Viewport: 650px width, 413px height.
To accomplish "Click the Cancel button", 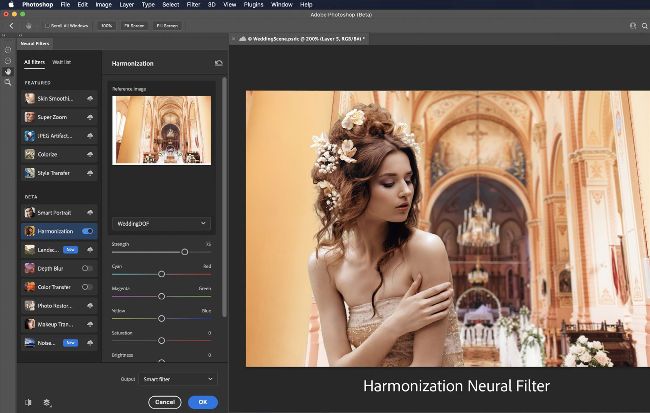I will point(164,402).
